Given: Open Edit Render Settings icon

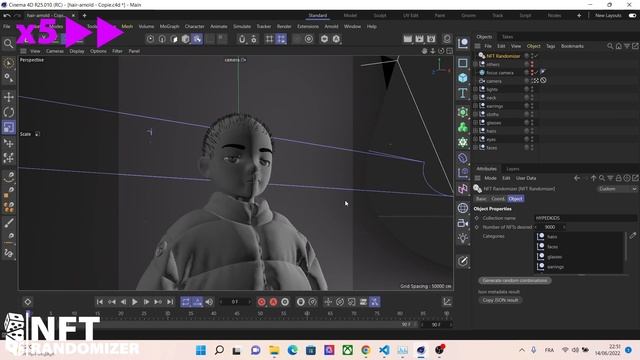Looking at the screenshot, I should point(431,39).
